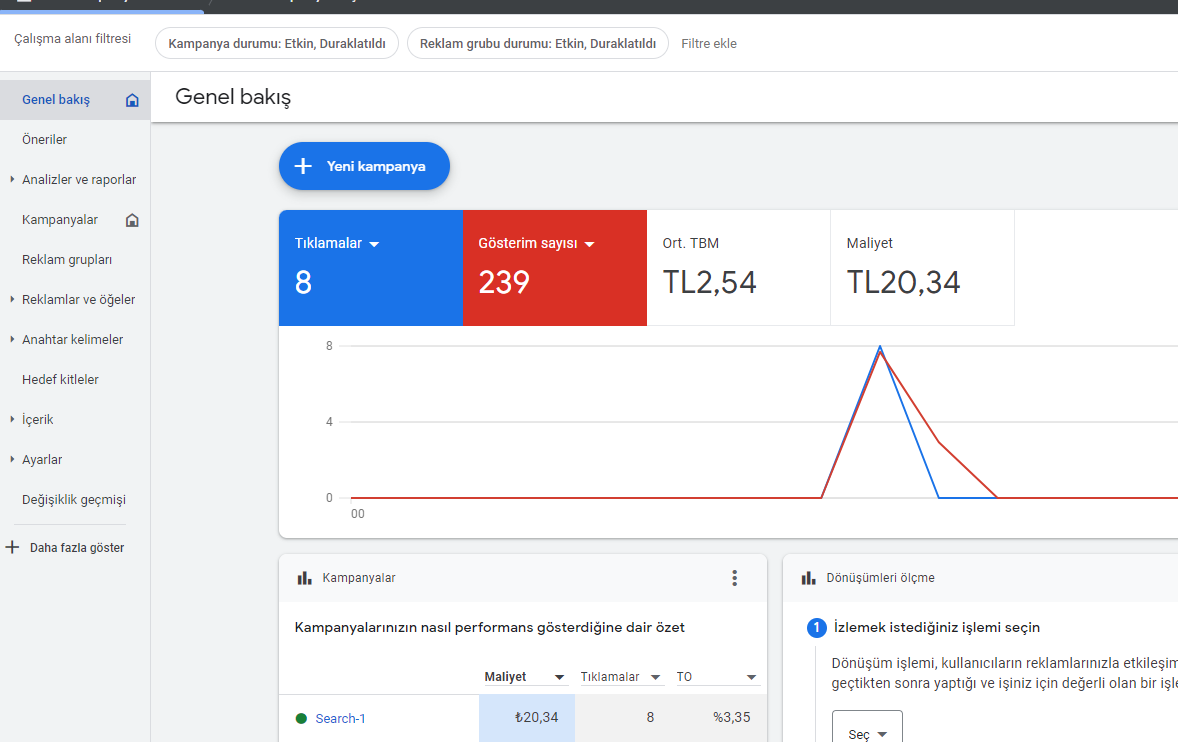1178x742 pixels.
Task: Open Değişiklik geçmişi in sidebar
Action: [x=74, y=500]
